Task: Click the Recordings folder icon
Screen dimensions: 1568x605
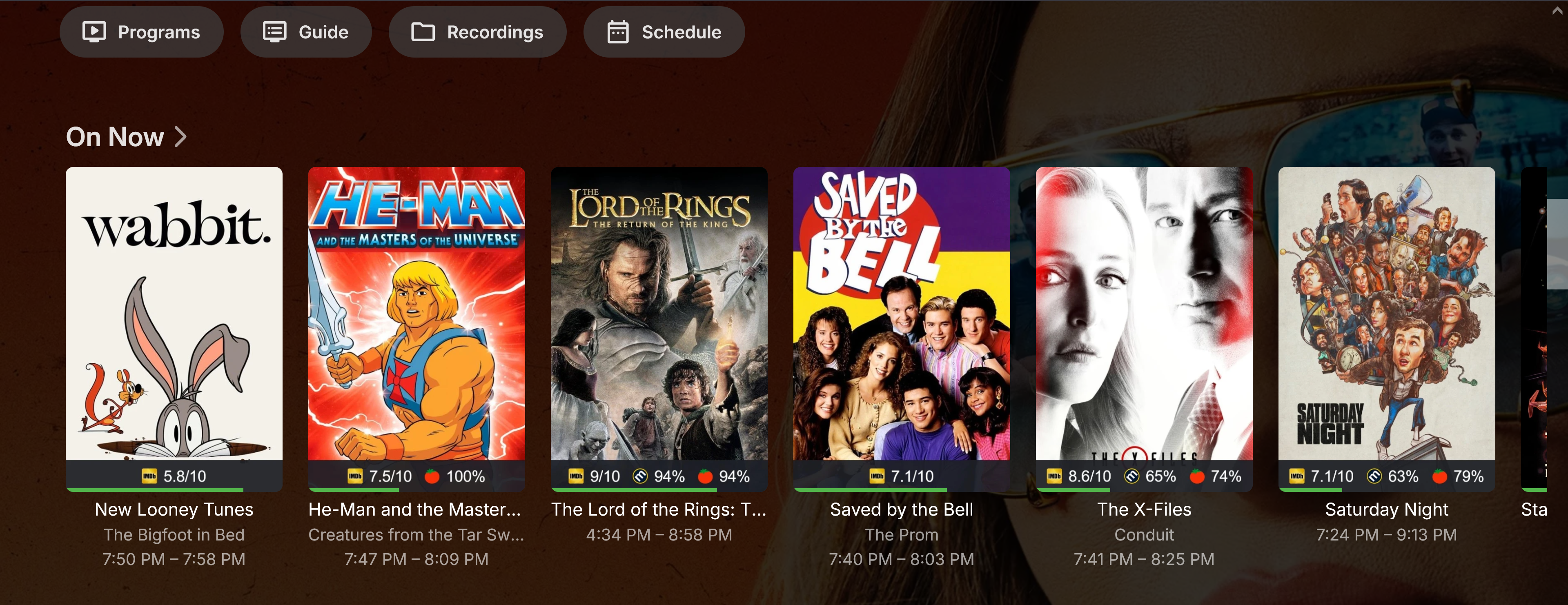Action: [423, 32]
